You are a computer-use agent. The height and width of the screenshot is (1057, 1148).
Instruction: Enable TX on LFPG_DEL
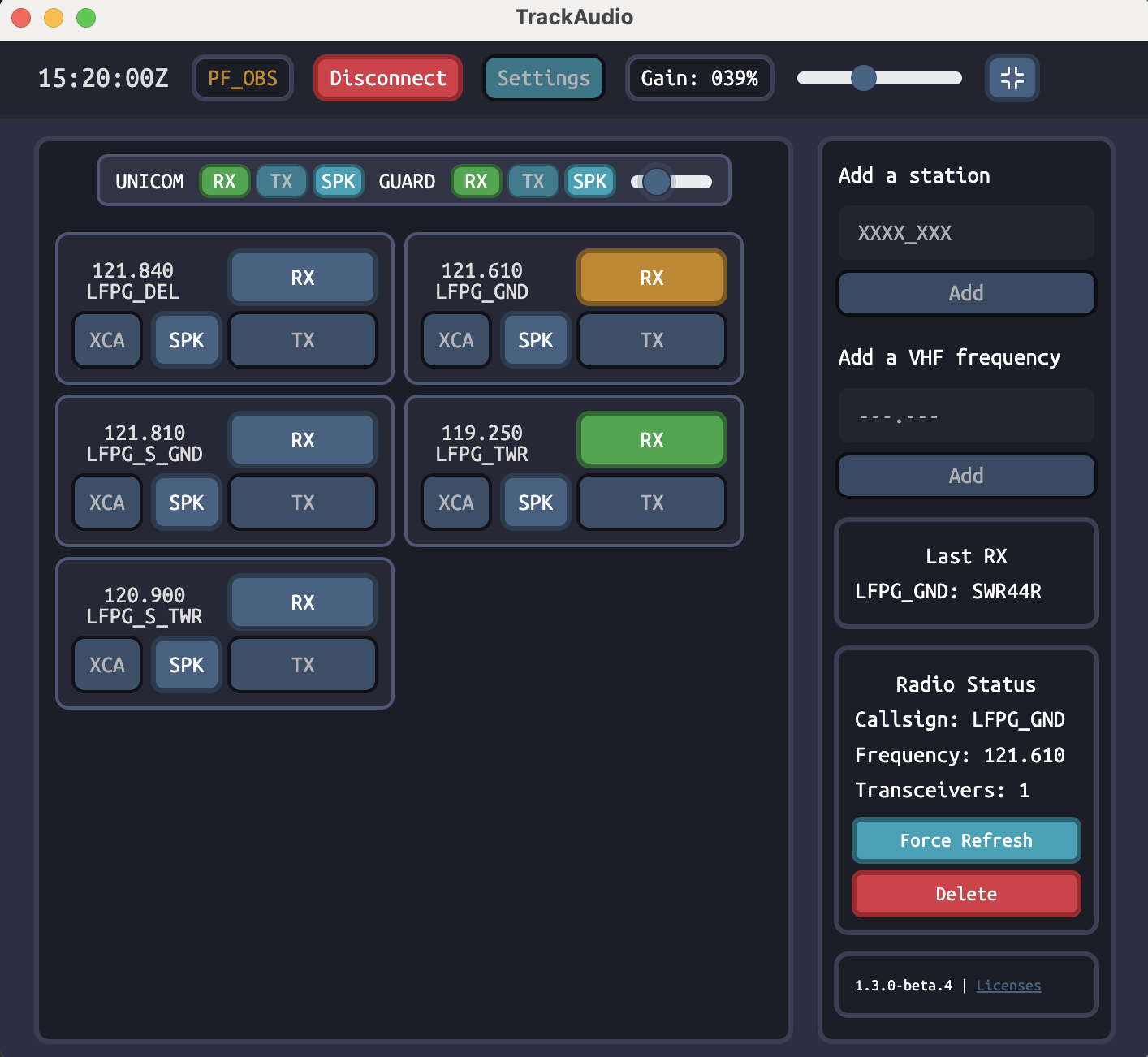point(303,340)
